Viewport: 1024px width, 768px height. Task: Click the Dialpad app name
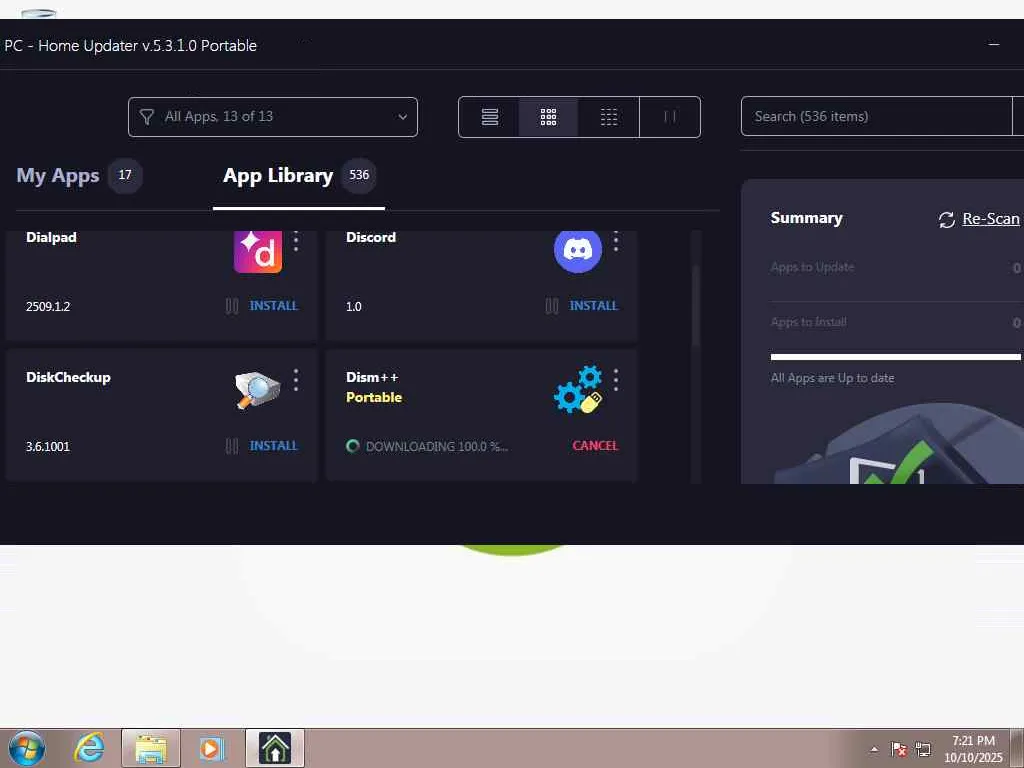point(52,238)
